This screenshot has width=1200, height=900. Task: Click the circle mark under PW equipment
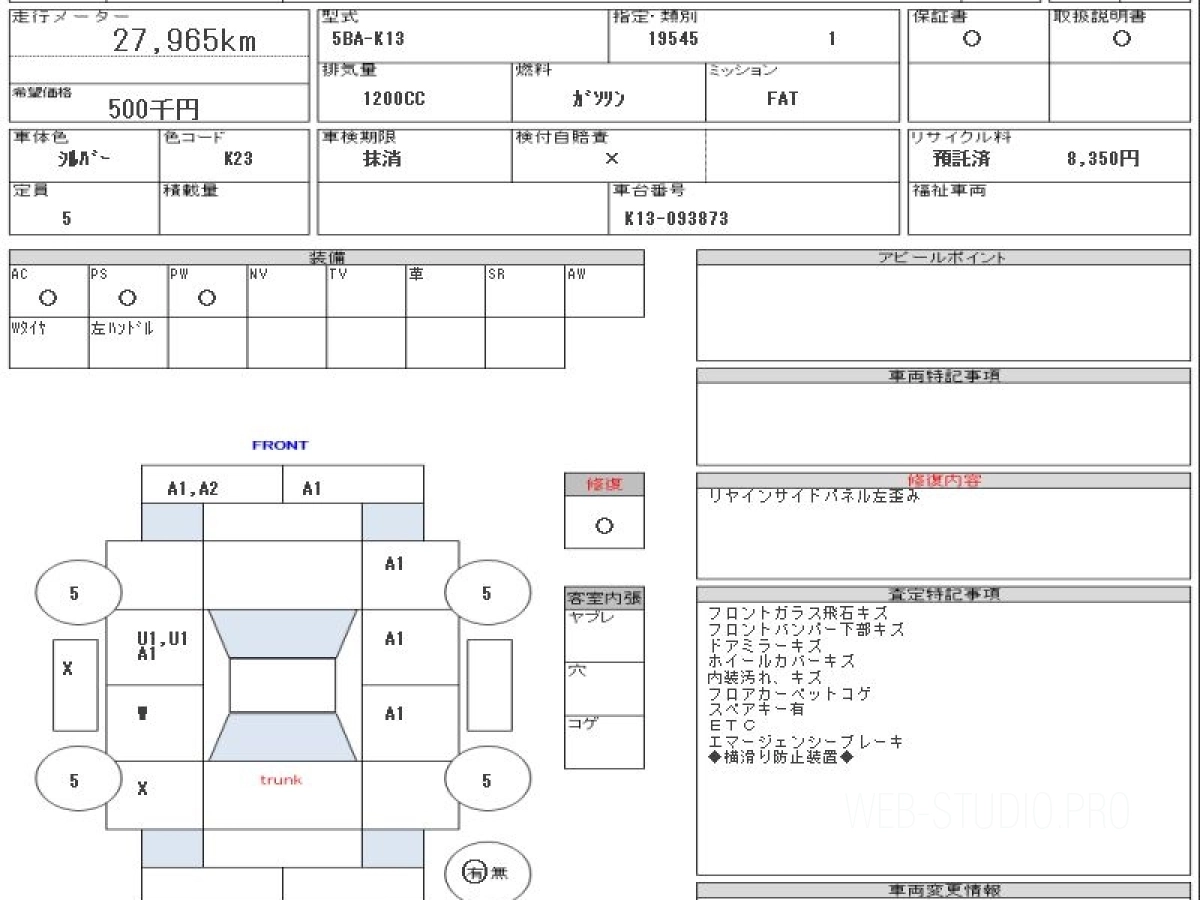(207, 298)
